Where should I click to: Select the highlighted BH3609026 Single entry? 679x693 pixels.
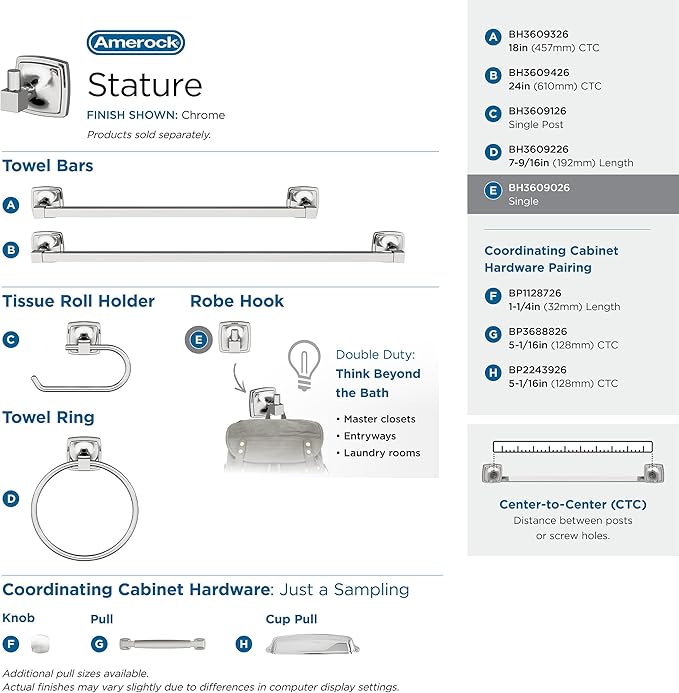573,194
